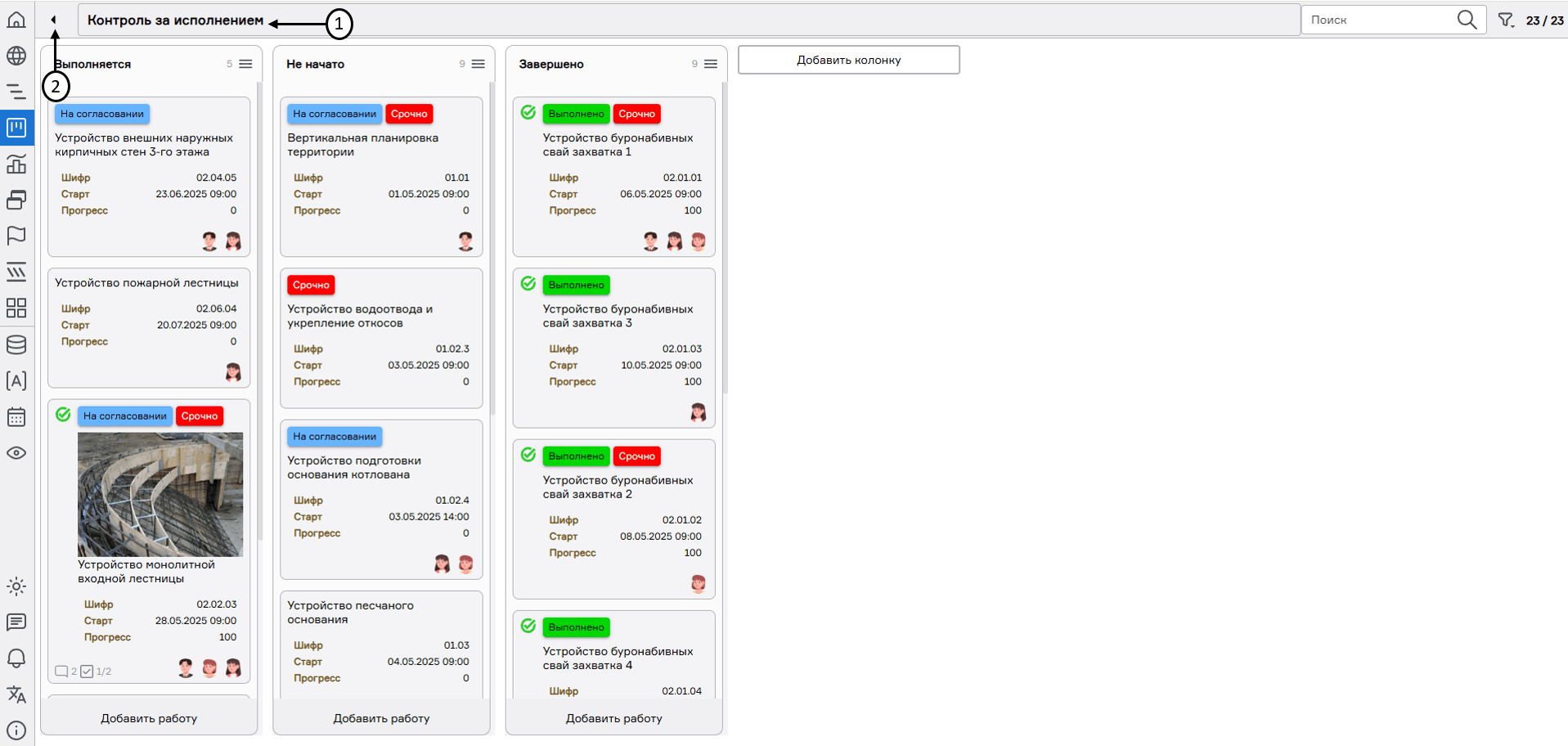Click the language translate icon
The height and width of the screenshot is (746, 1568).
16,694
